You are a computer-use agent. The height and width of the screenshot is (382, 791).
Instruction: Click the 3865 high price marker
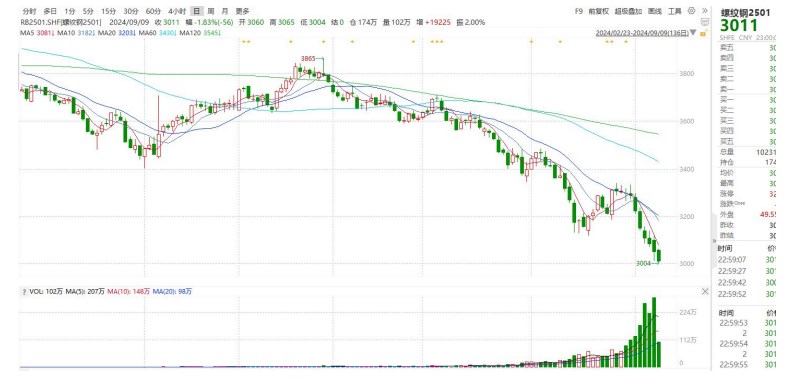pos(307,59)
